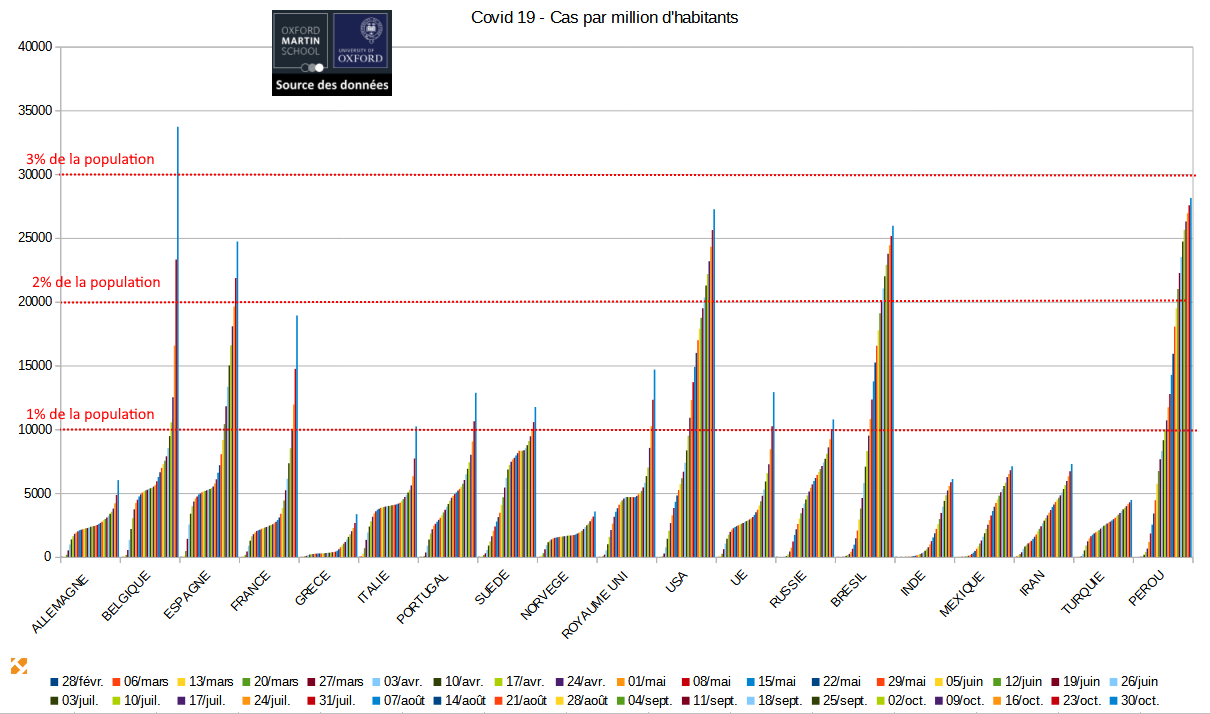This screenshot has width=1210, height=714.
Task: Select the '2% de la population' threshold label
Action: pyautogui.click(x=93, y=282)
